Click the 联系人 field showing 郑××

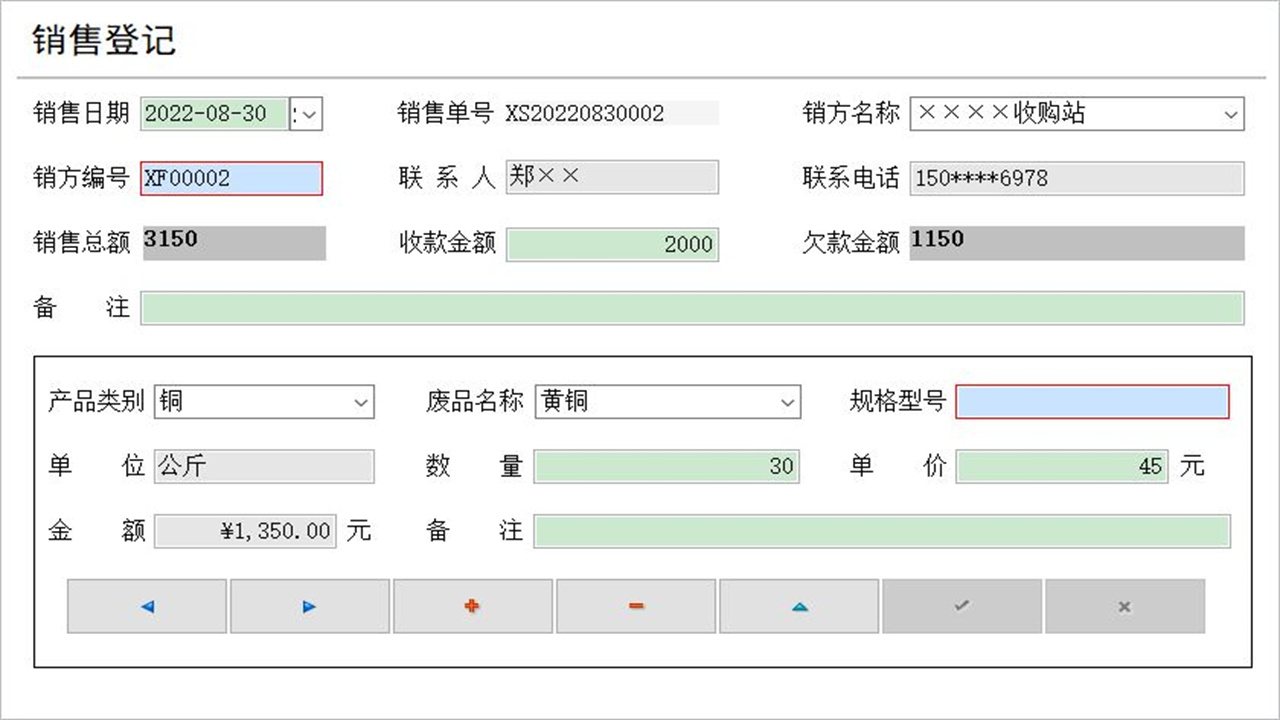612,177
